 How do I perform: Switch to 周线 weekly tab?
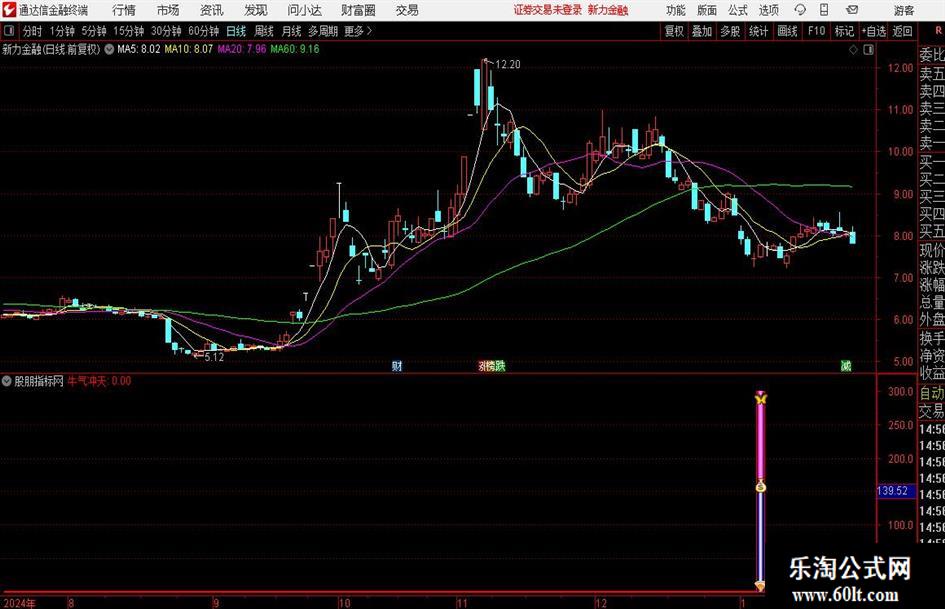(x=264, y=31)
